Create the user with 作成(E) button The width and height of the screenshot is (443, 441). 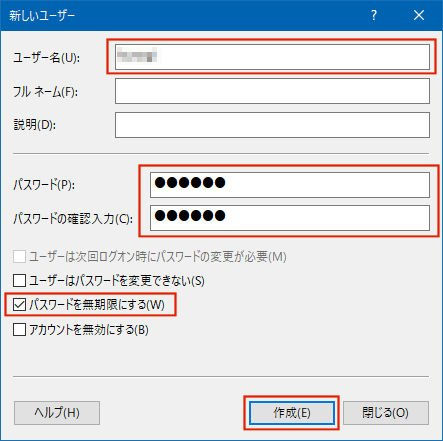click(292, 413)
